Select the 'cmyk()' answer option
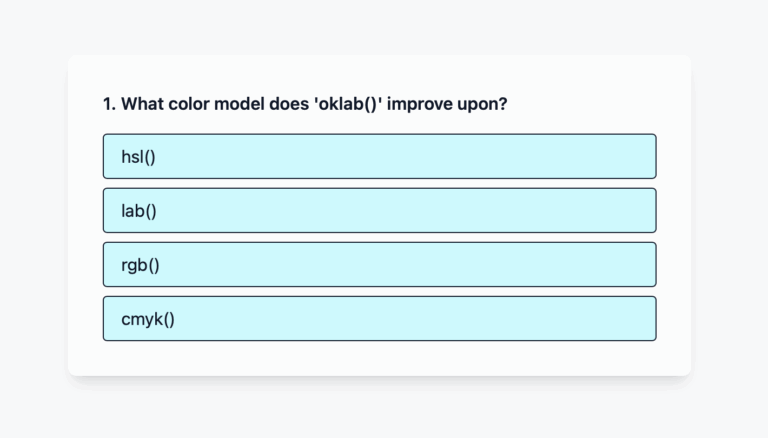This screenshot has height=438, width=768. point(379,318)
